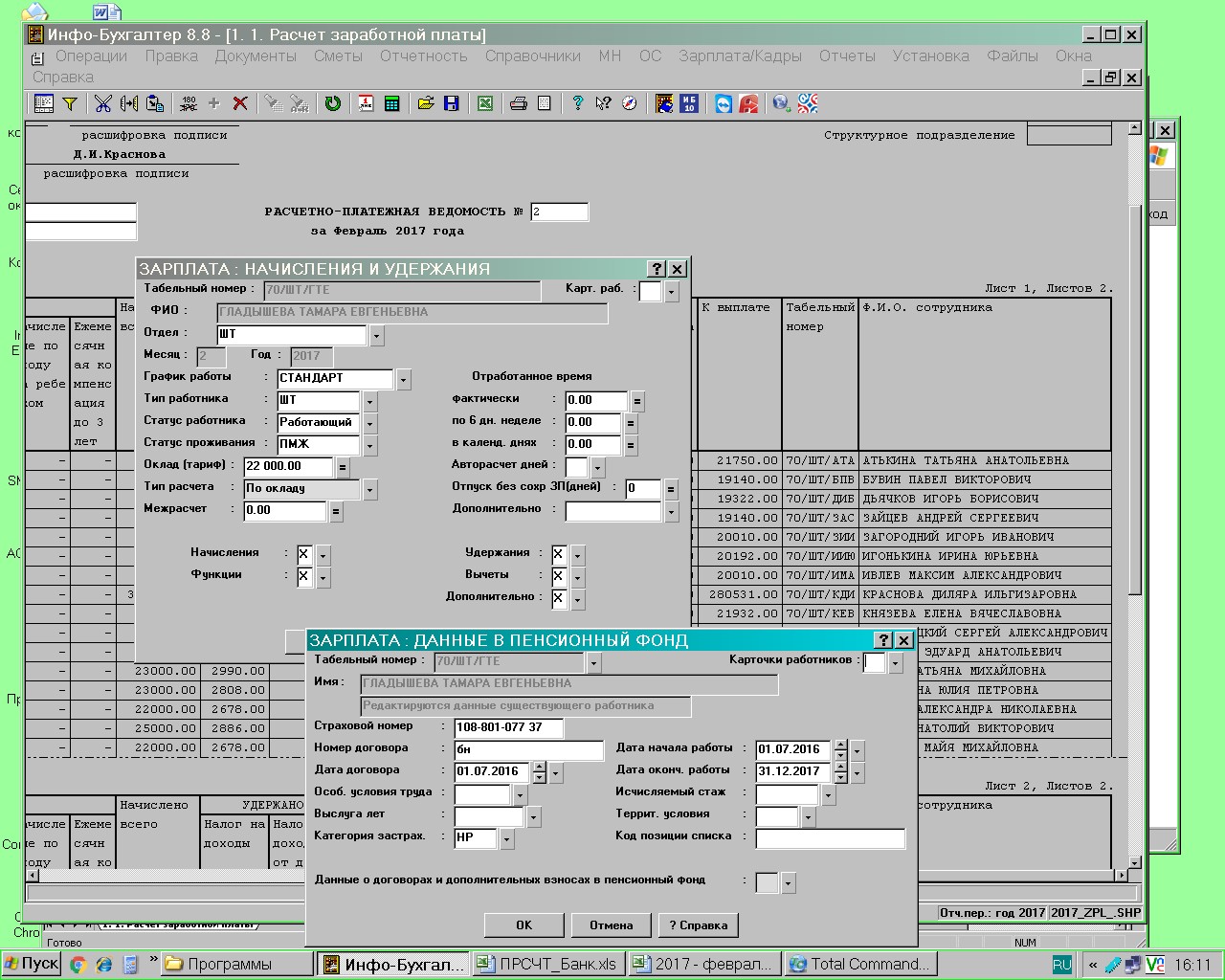The height and width of the screenshot is (980, 1225).
Task: Click the = button beside Оклад (тариф)
Action: (x=343, y=468)
